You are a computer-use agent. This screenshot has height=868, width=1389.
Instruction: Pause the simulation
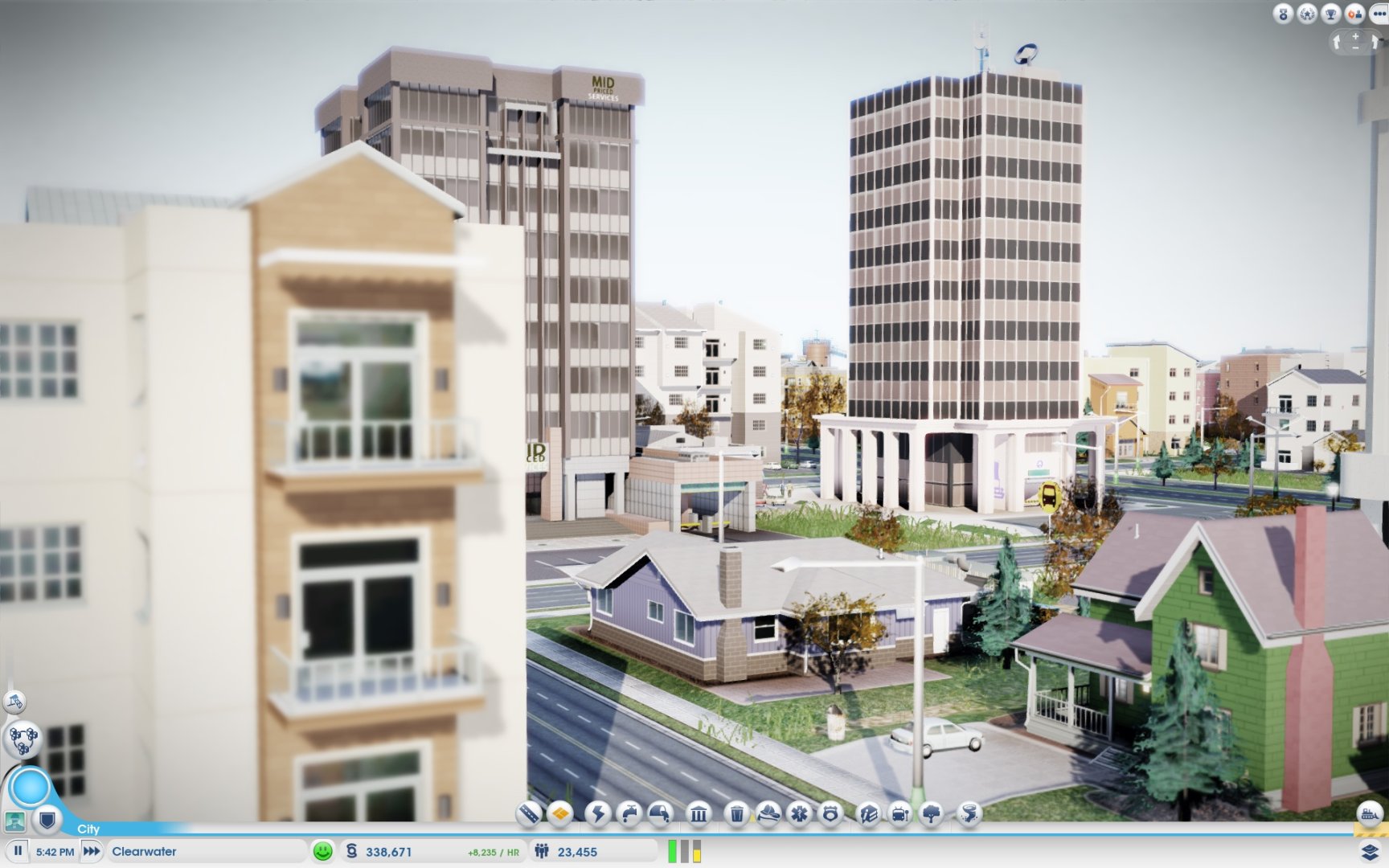coord(17,850)
